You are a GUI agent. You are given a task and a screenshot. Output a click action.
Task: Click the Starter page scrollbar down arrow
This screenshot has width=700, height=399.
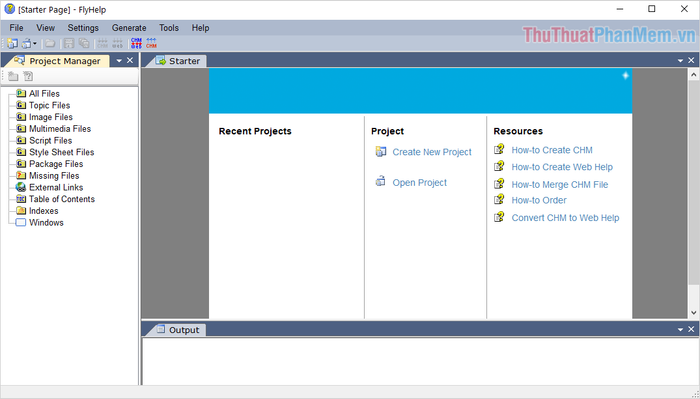click(x=693, y=312)
